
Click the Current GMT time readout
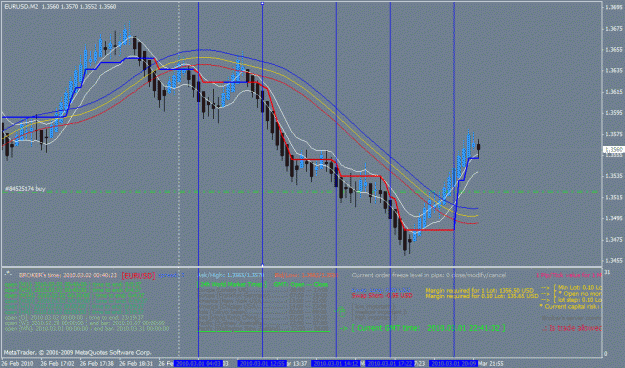pos(429,328)
